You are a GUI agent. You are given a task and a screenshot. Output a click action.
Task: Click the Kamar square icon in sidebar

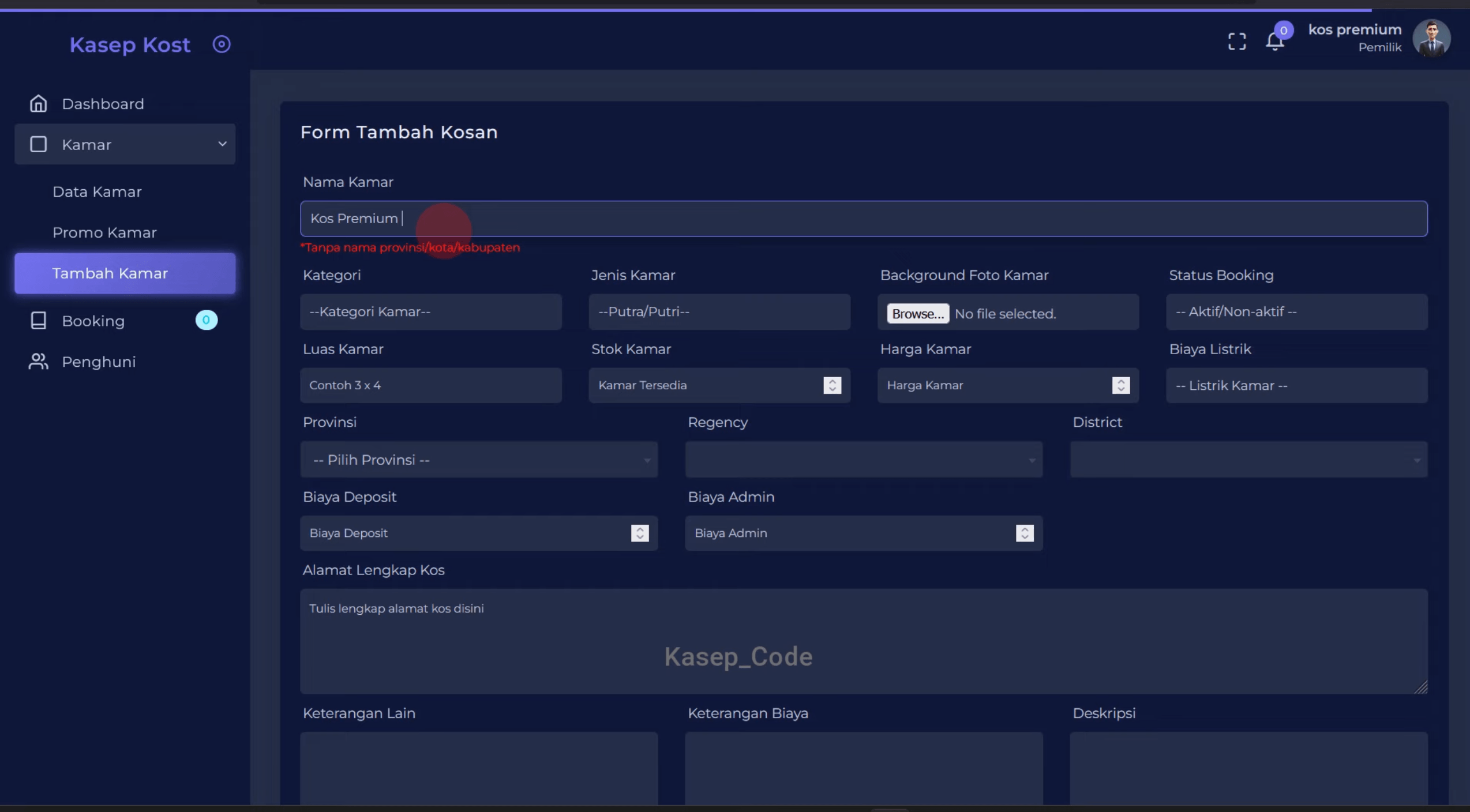pyautogui.click(x=38, y=144)
